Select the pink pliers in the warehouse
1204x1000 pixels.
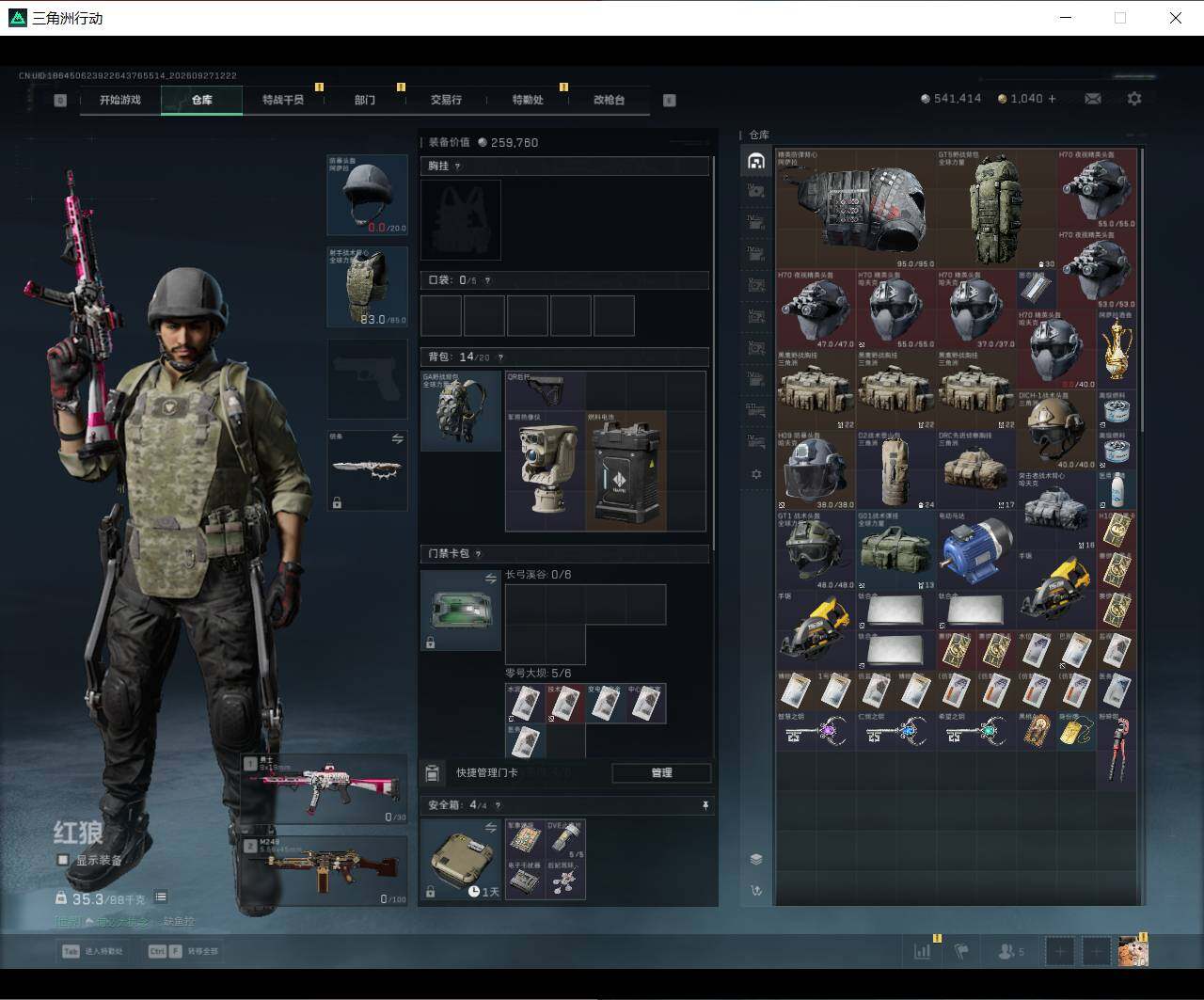pos(1117,749)
